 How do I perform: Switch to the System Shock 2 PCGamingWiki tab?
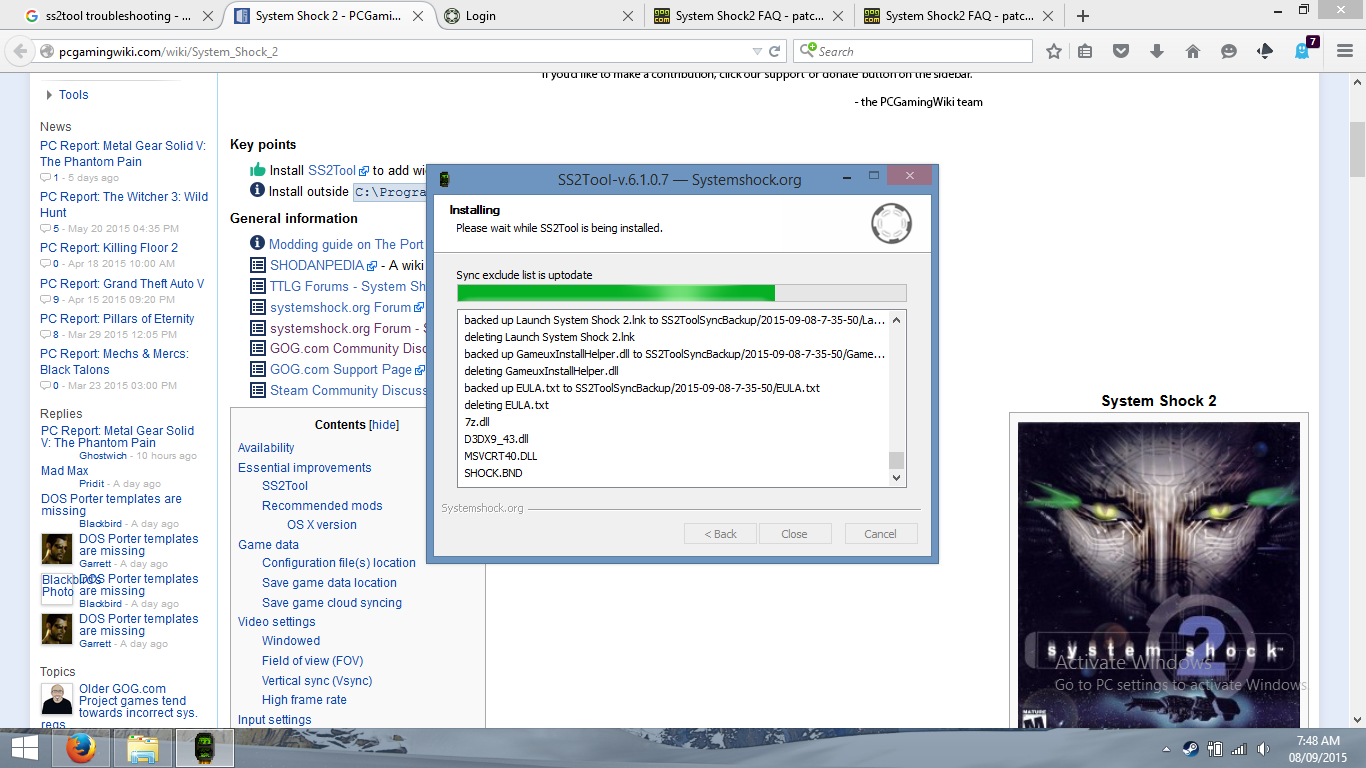330,16
